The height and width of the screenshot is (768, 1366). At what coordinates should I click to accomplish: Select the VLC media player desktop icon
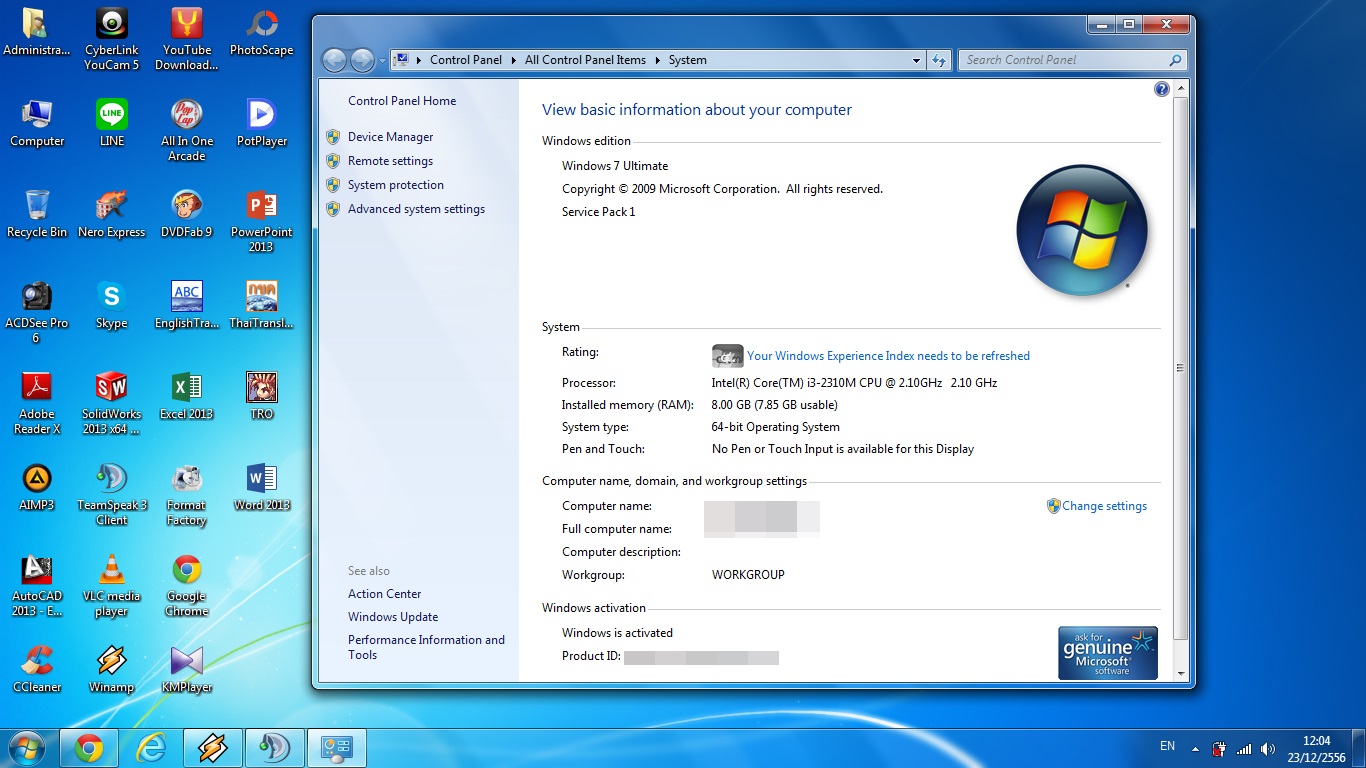tap(112, 571)
